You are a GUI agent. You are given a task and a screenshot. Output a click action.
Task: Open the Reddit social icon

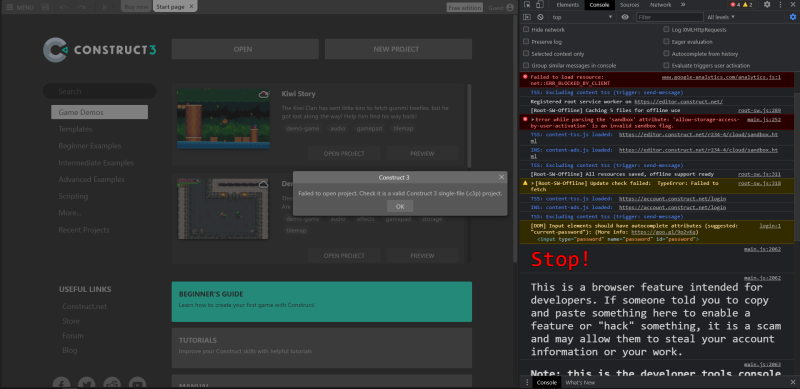[112, 383]
